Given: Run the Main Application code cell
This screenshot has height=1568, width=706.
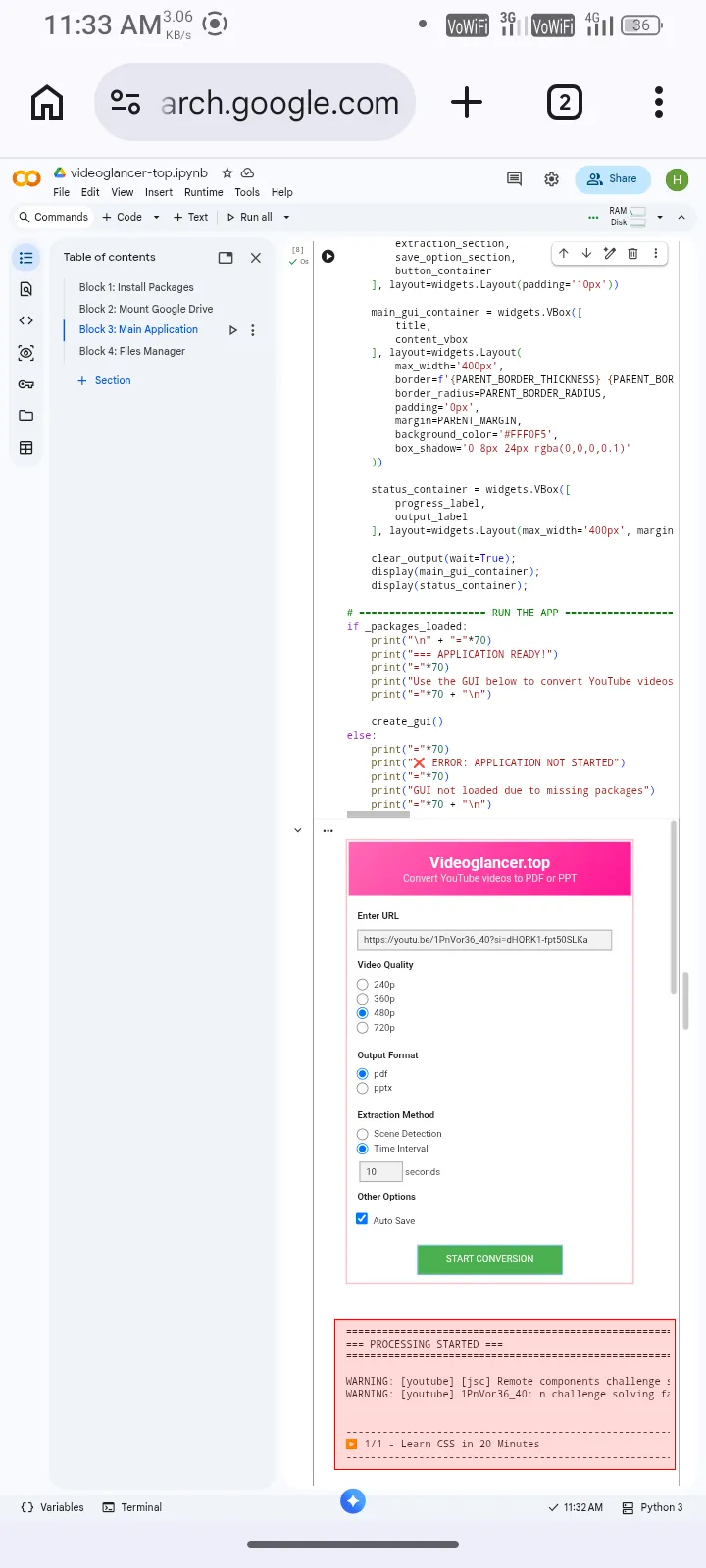Looking at the screenshot, I should 328,256.
